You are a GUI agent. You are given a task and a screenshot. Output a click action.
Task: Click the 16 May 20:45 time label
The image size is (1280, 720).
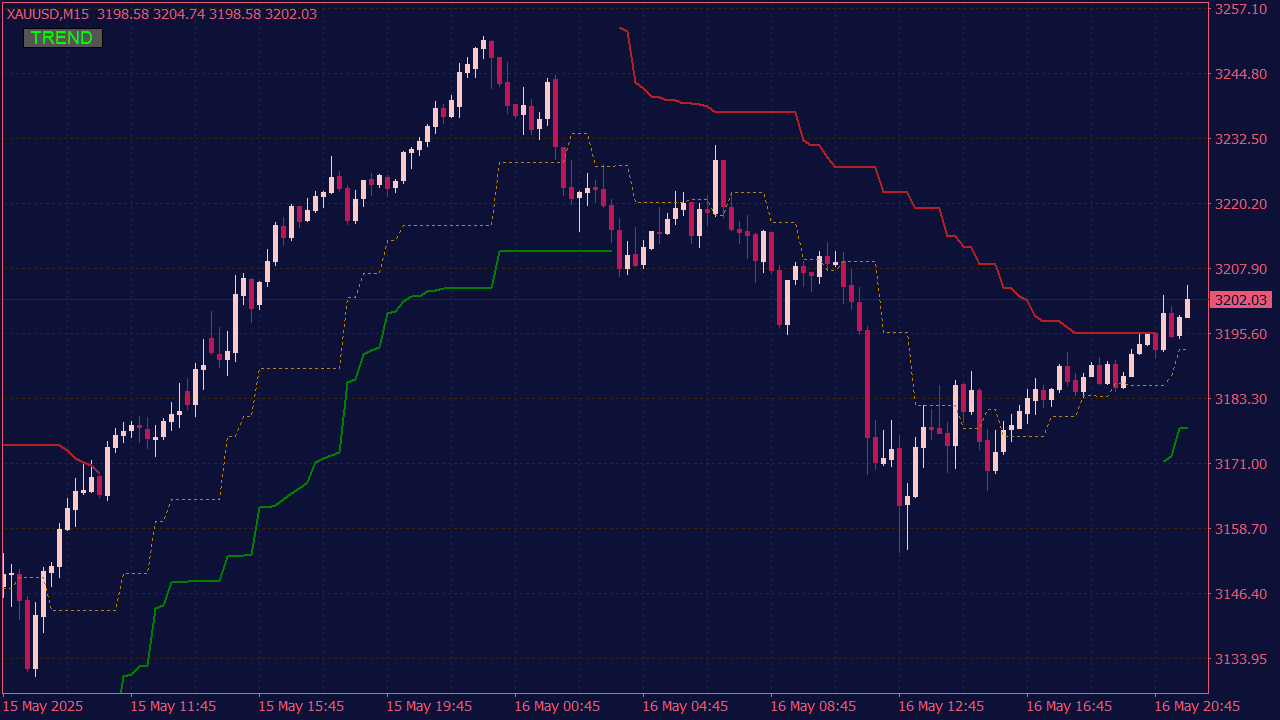[1197, 707]
